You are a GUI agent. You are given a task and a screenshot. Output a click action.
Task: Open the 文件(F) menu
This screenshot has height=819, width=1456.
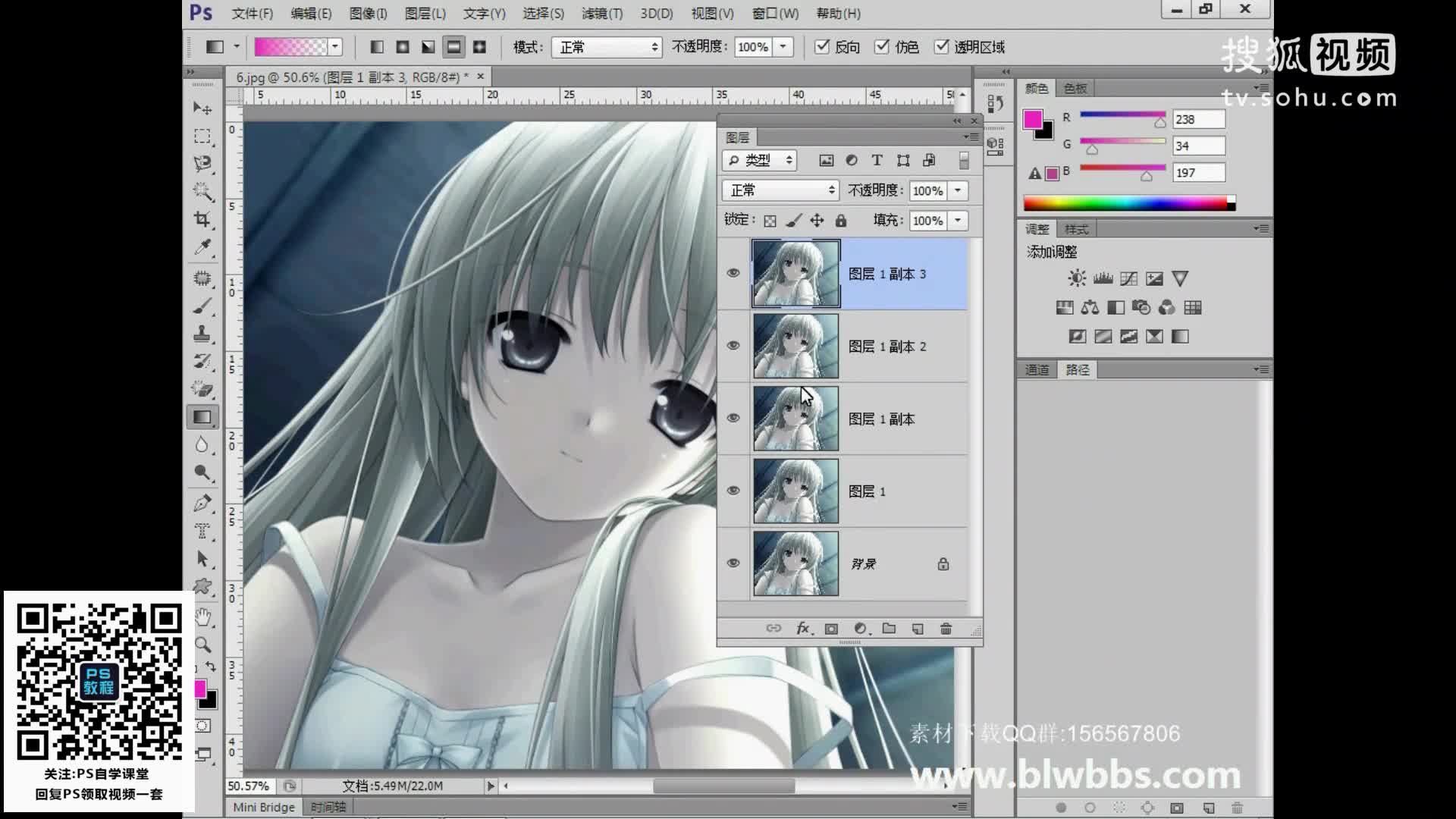point(252,14)
